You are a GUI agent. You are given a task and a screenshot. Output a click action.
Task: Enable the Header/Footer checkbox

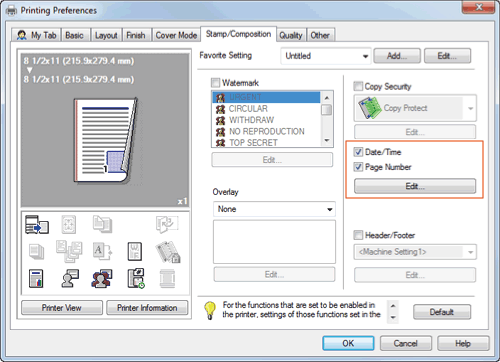coord(358,235)
